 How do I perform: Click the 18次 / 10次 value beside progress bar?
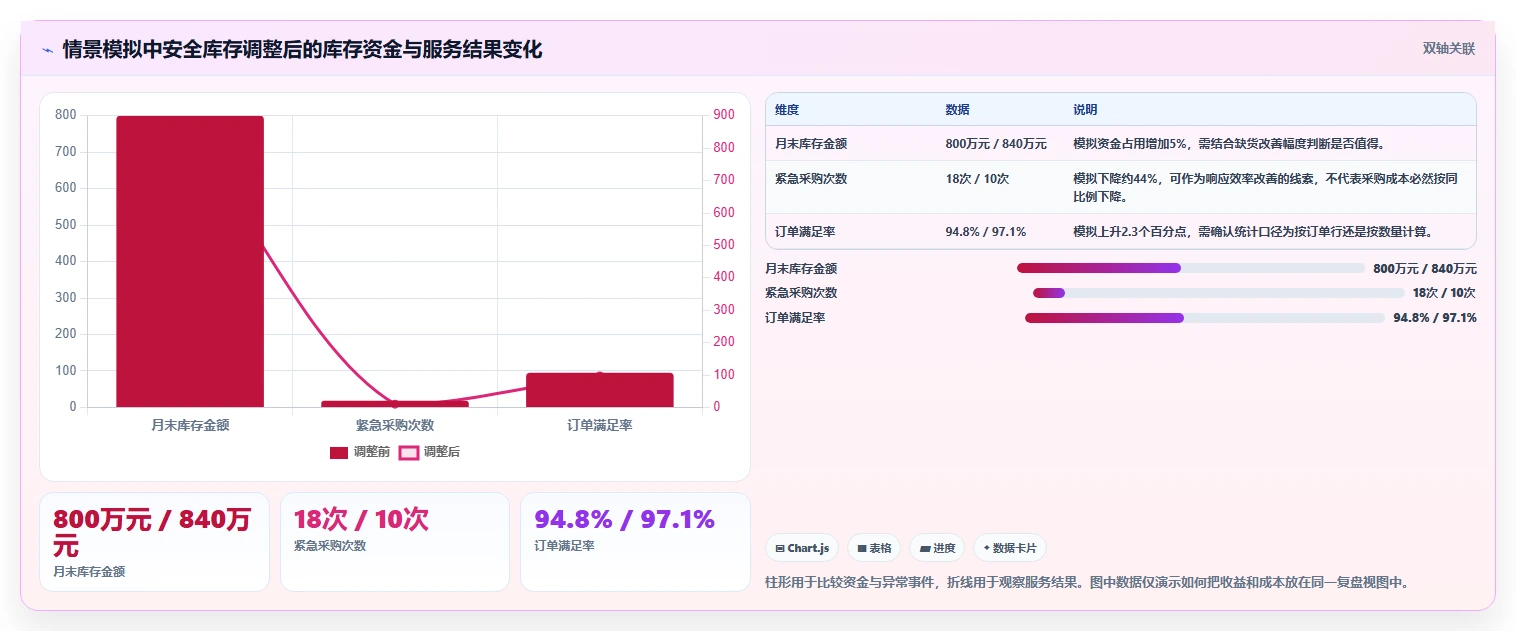(1444, 293)
